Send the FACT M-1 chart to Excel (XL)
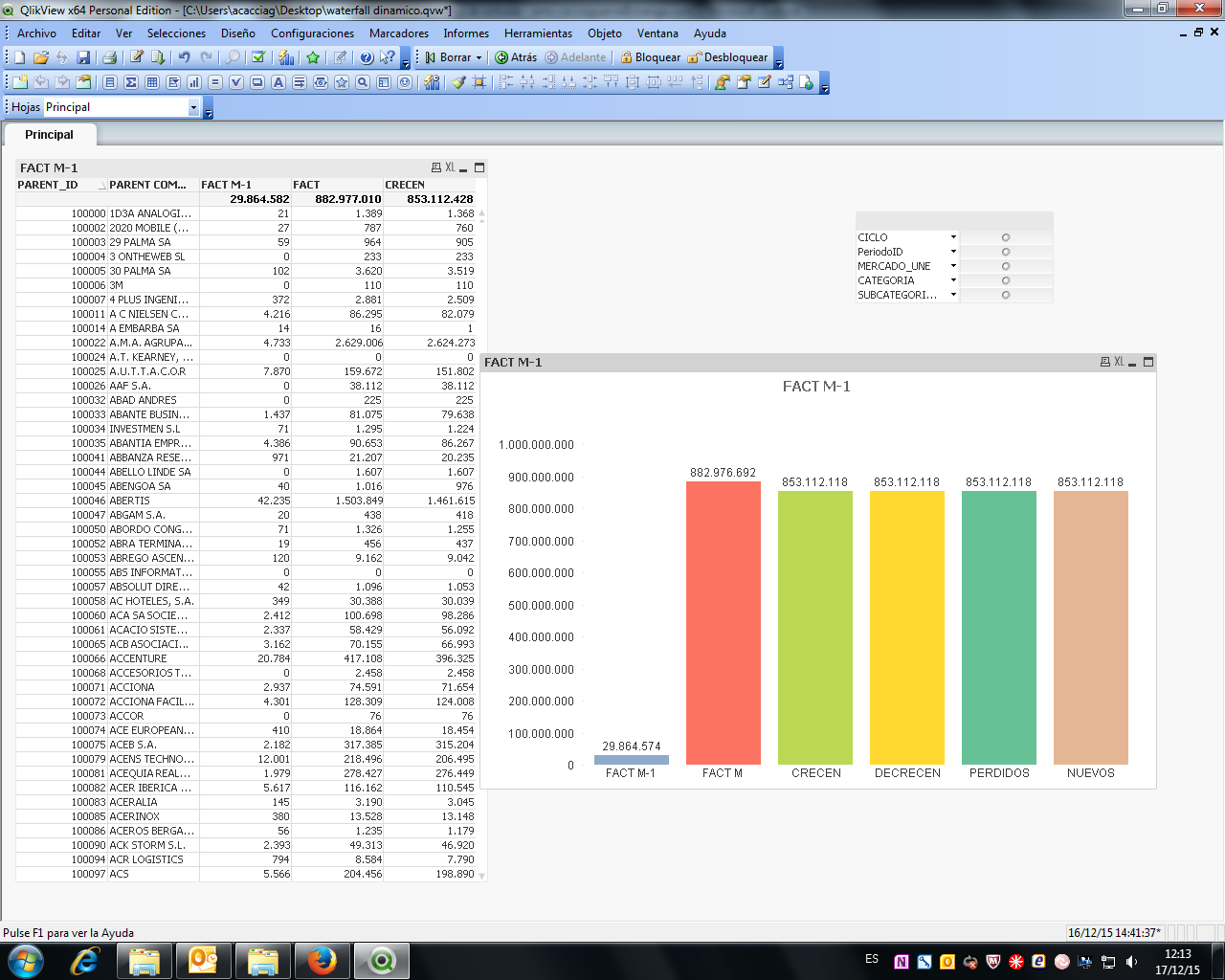The image size is (1225, 980). coord(1119,362)
